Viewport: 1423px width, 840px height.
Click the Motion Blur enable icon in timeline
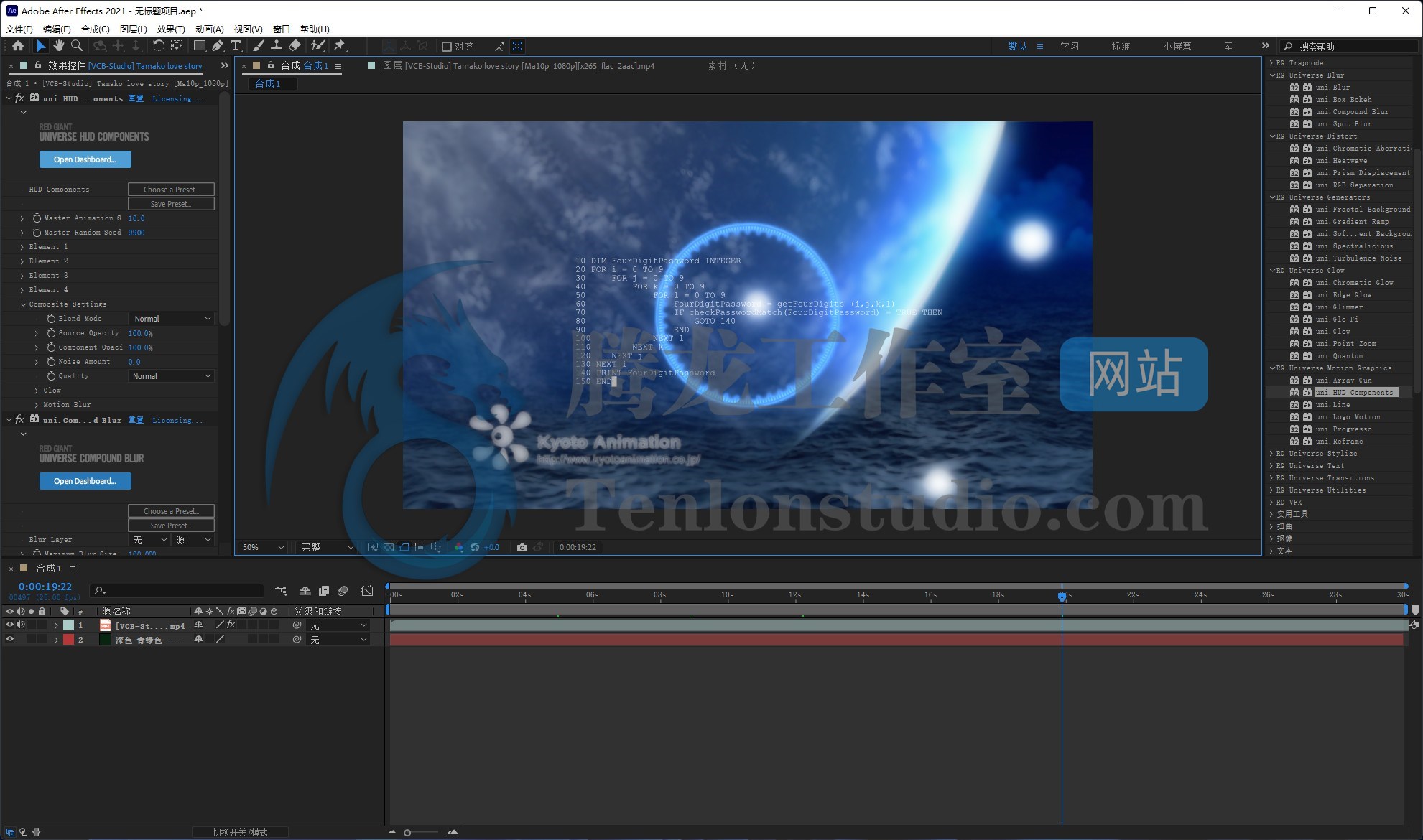(x=343, y=591)
